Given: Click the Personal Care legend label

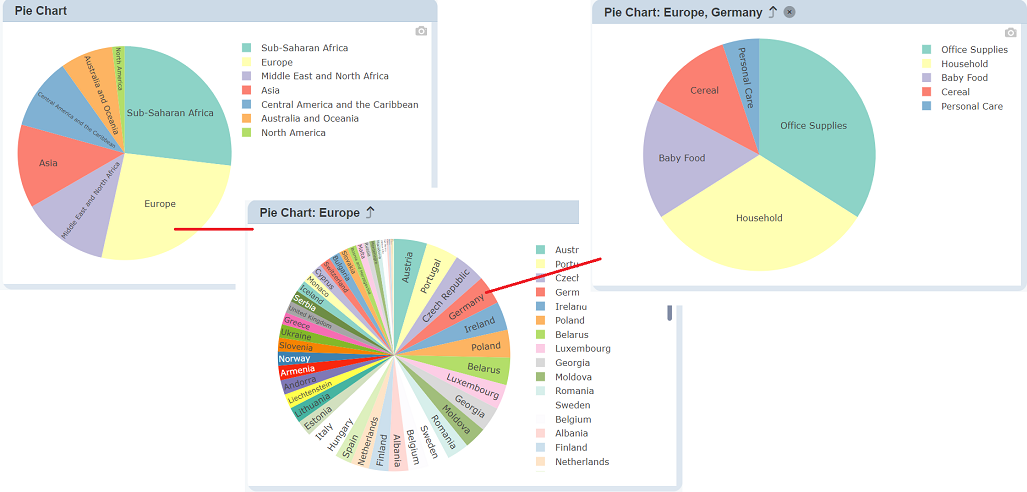Looking at the screenshot, I should click(x=971, y=106).
